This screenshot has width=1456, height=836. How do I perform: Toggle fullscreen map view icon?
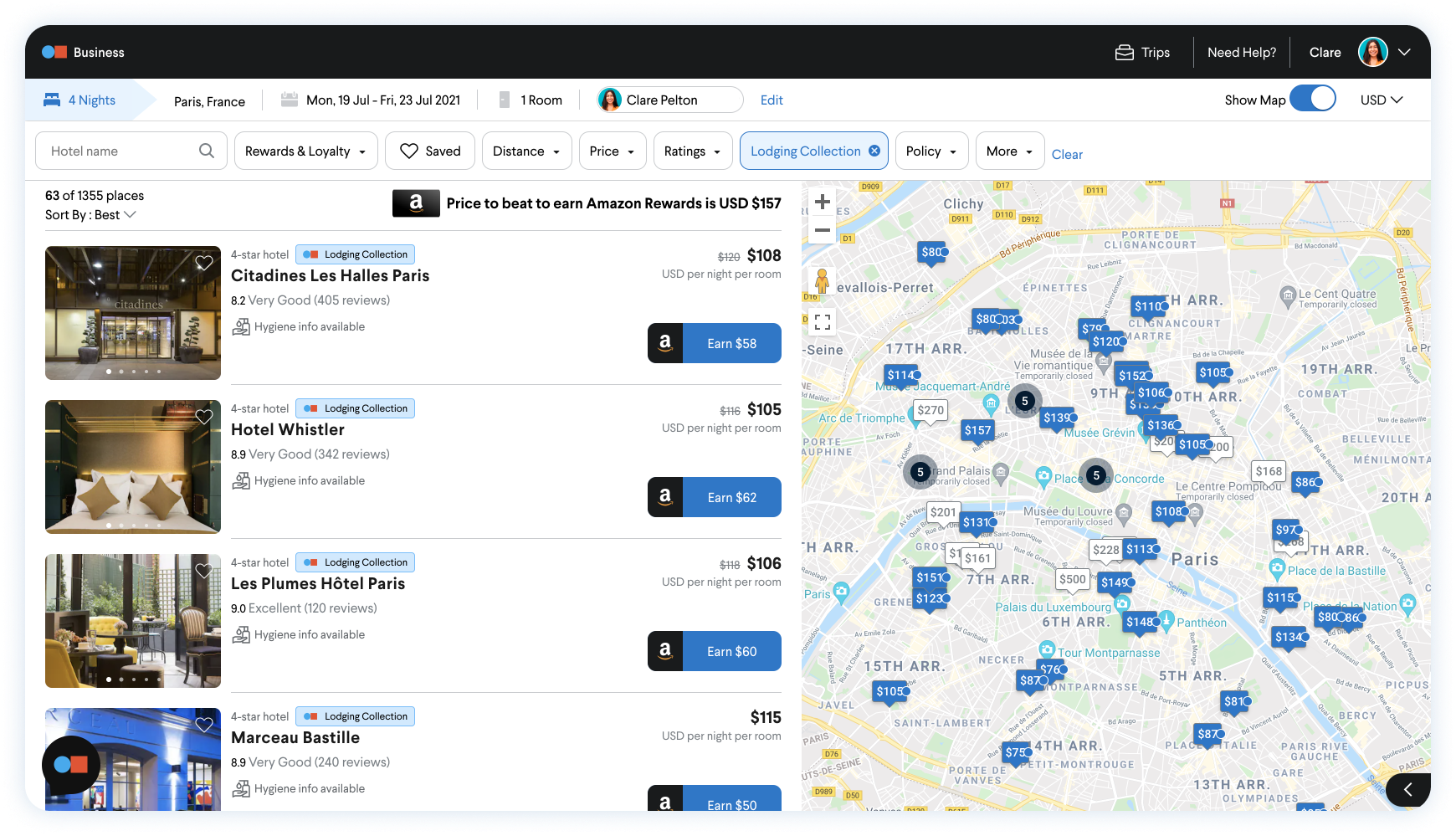click(x=823, y=321)
